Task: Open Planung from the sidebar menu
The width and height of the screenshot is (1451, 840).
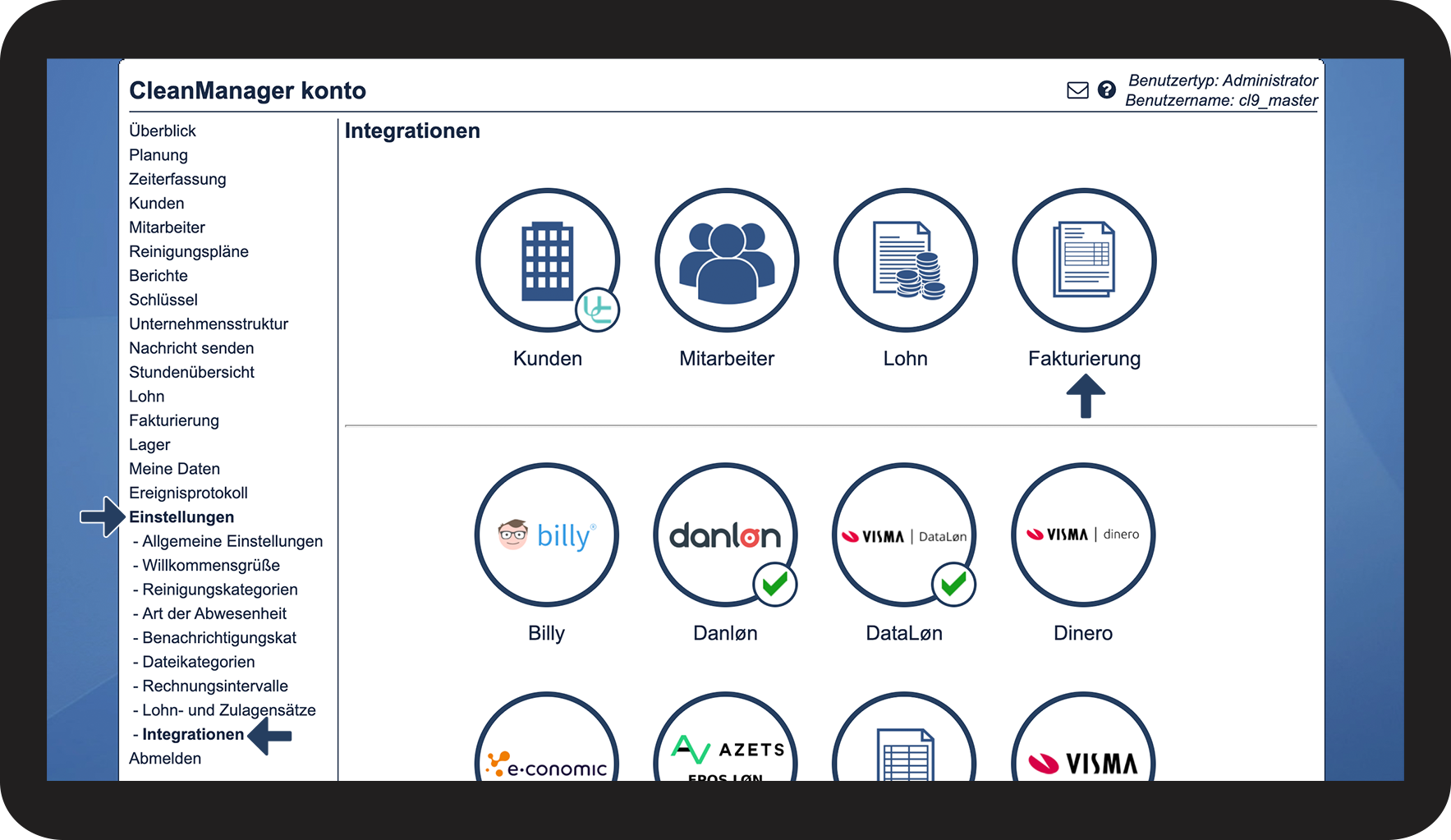Action: pyautogui.click(x=158, y=155)
